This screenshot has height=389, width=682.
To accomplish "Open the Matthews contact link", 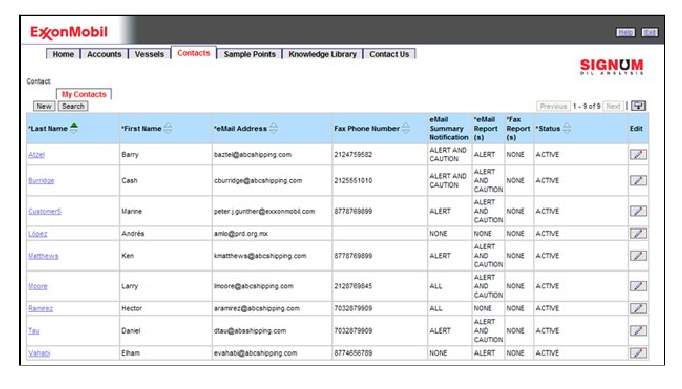I will (43, 256).
